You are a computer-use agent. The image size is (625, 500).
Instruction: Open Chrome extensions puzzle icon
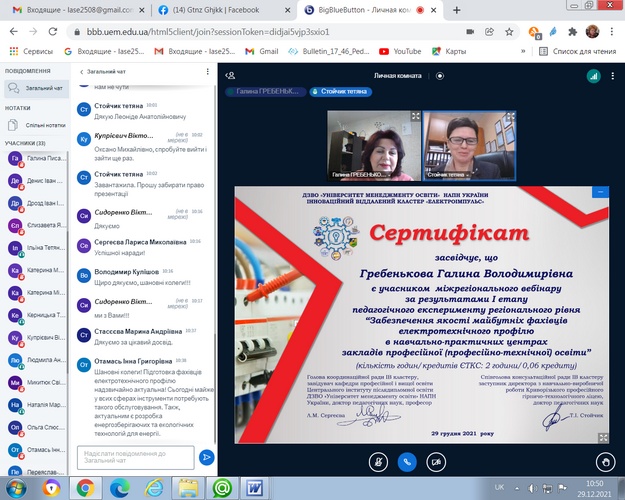pyautogui.click(x=572, y=32)
